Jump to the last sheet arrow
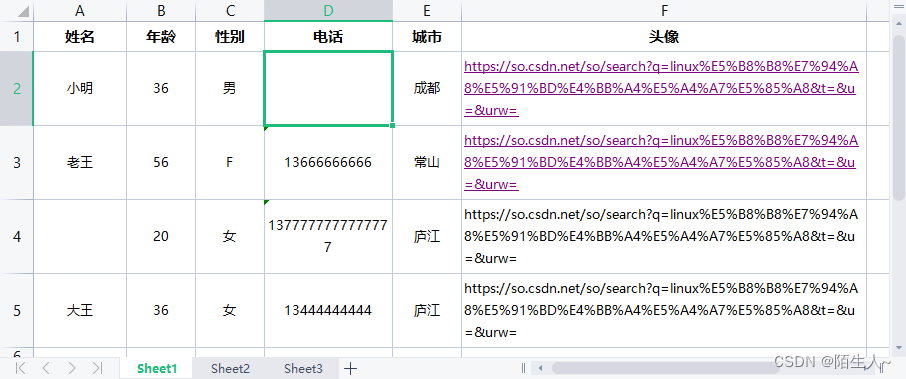The image size is (906, 379). coord(98,369)
